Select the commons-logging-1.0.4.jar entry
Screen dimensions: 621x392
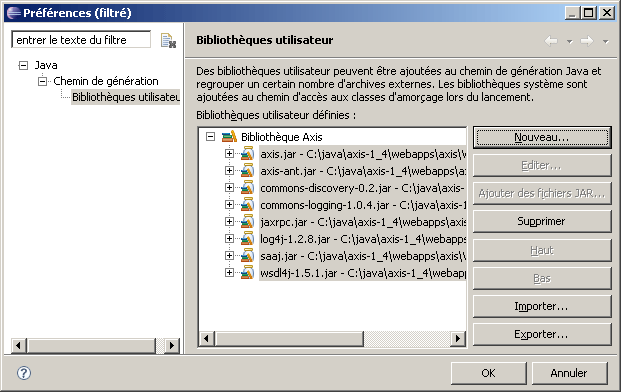[x=363, y=205]
